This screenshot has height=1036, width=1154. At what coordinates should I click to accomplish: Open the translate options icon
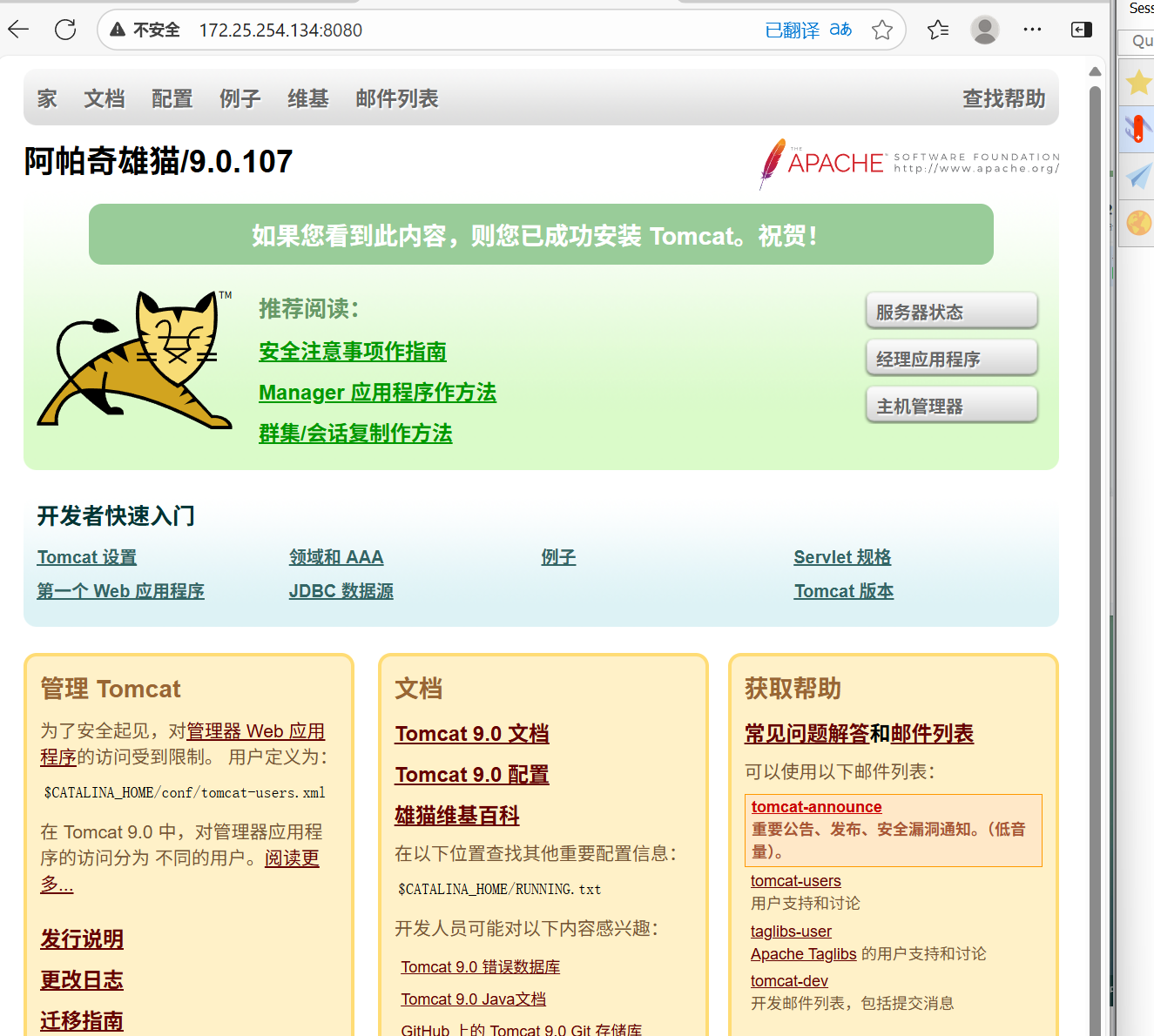tap(840, 30)
